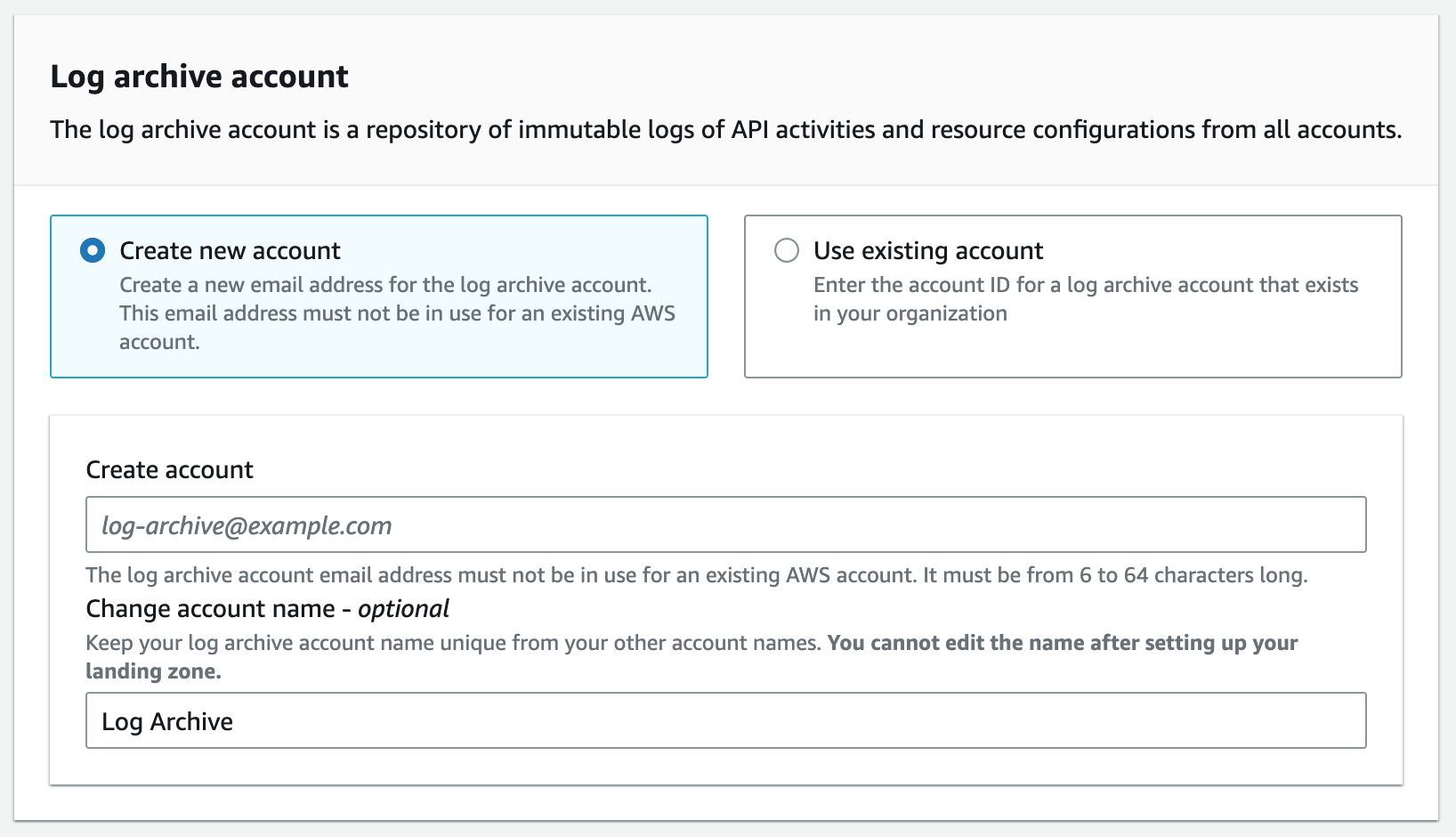Click the Create new account tile description
Image resolution: width=1456 pixels, height=837 pixels.
point(396,313)
